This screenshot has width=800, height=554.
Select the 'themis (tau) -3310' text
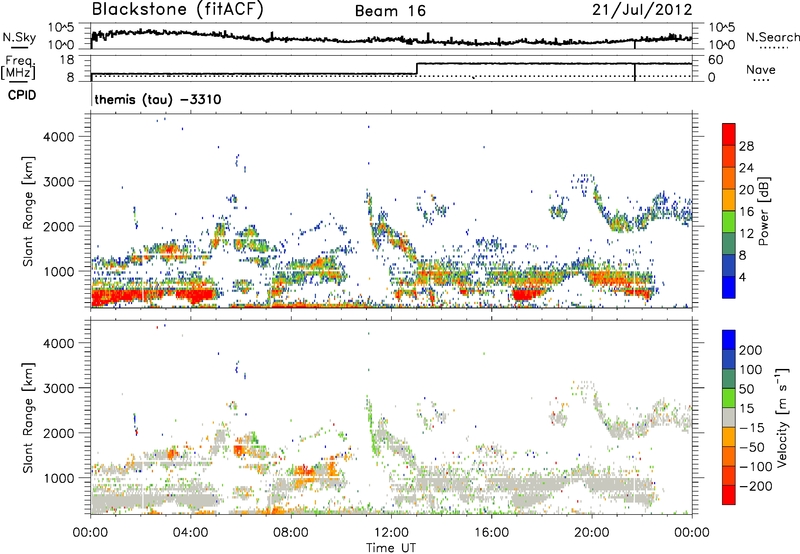(158, 99)
